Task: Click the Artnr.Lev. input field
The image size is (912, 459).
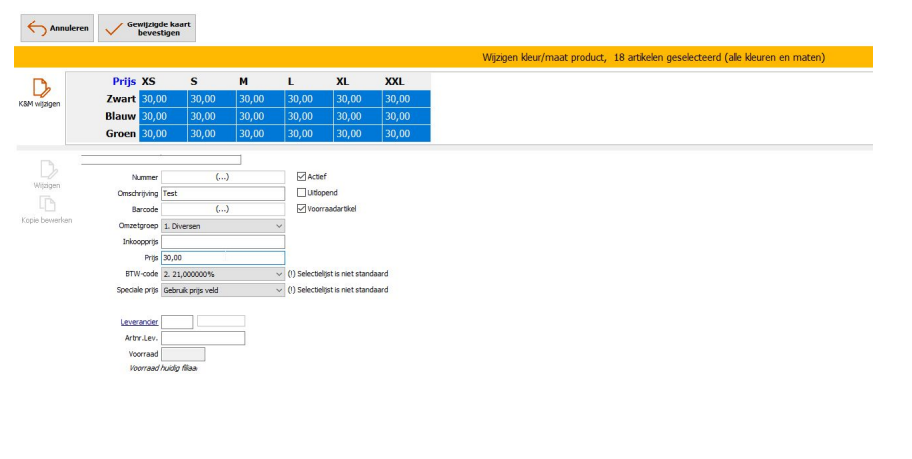Action: (x=203, y=338)
